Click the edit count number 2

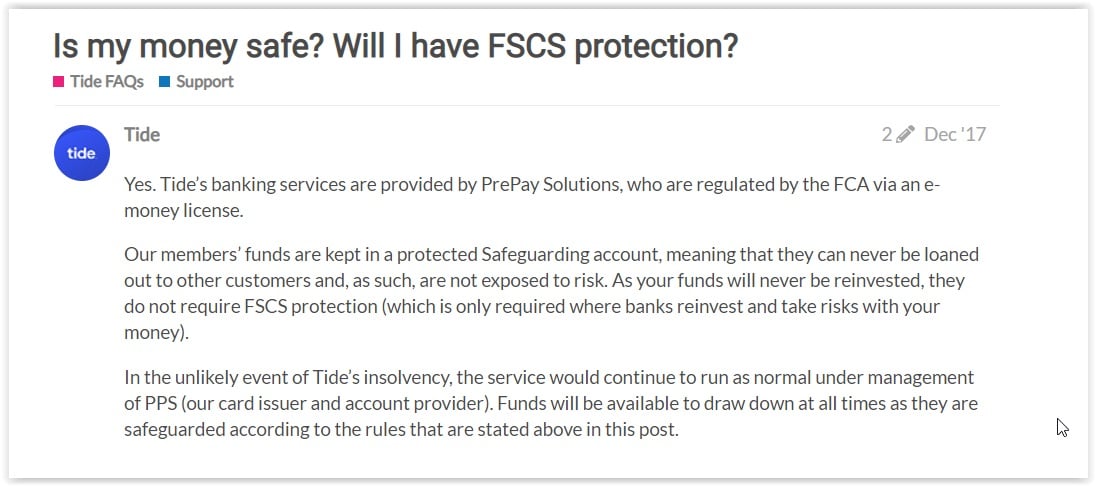point(887,134)
